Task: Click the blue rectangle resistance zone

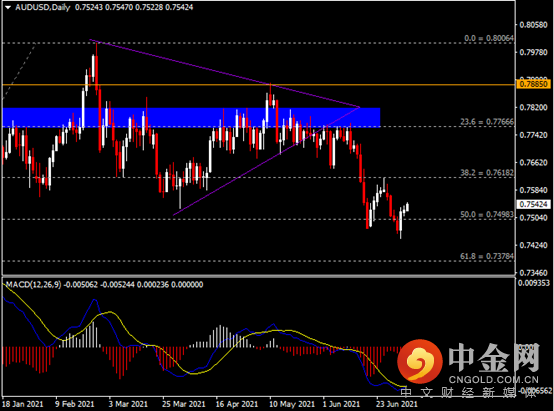Action: click(x=191, y=117)
